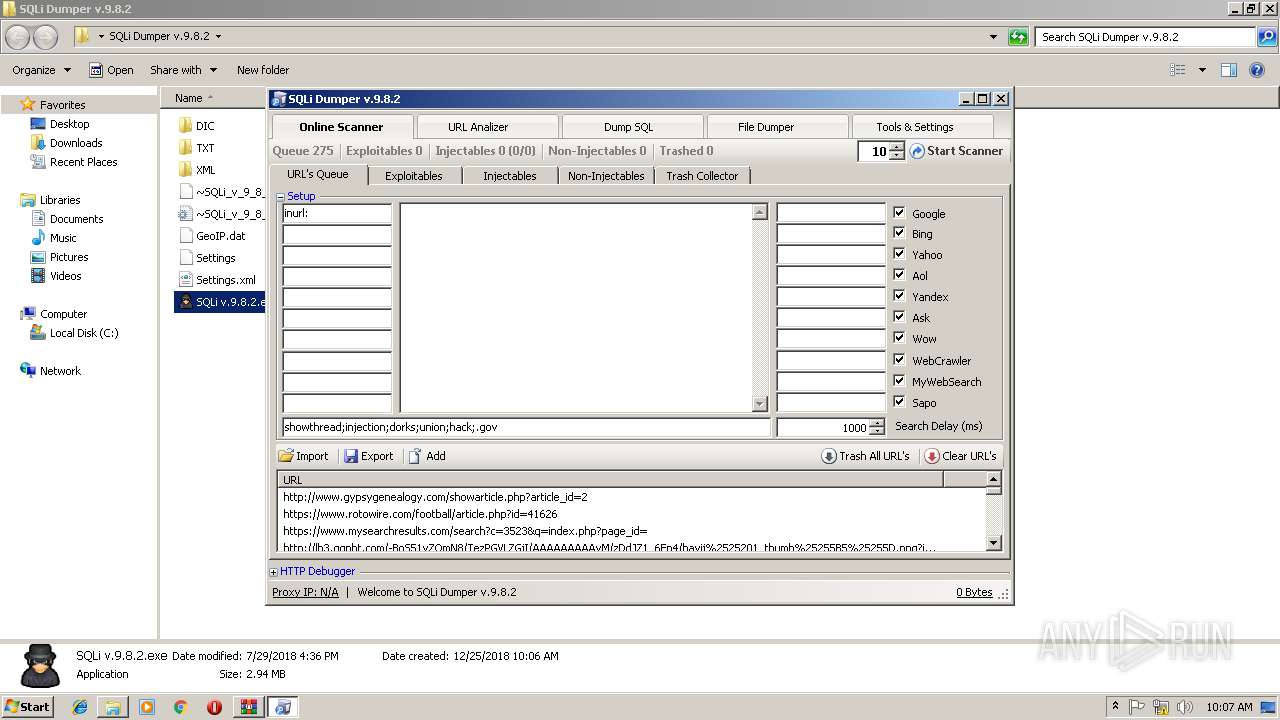The height and width of the screenshot is (720, 1280).
Task: Click the Explorer refresh icon
Action: point(1018,37)
